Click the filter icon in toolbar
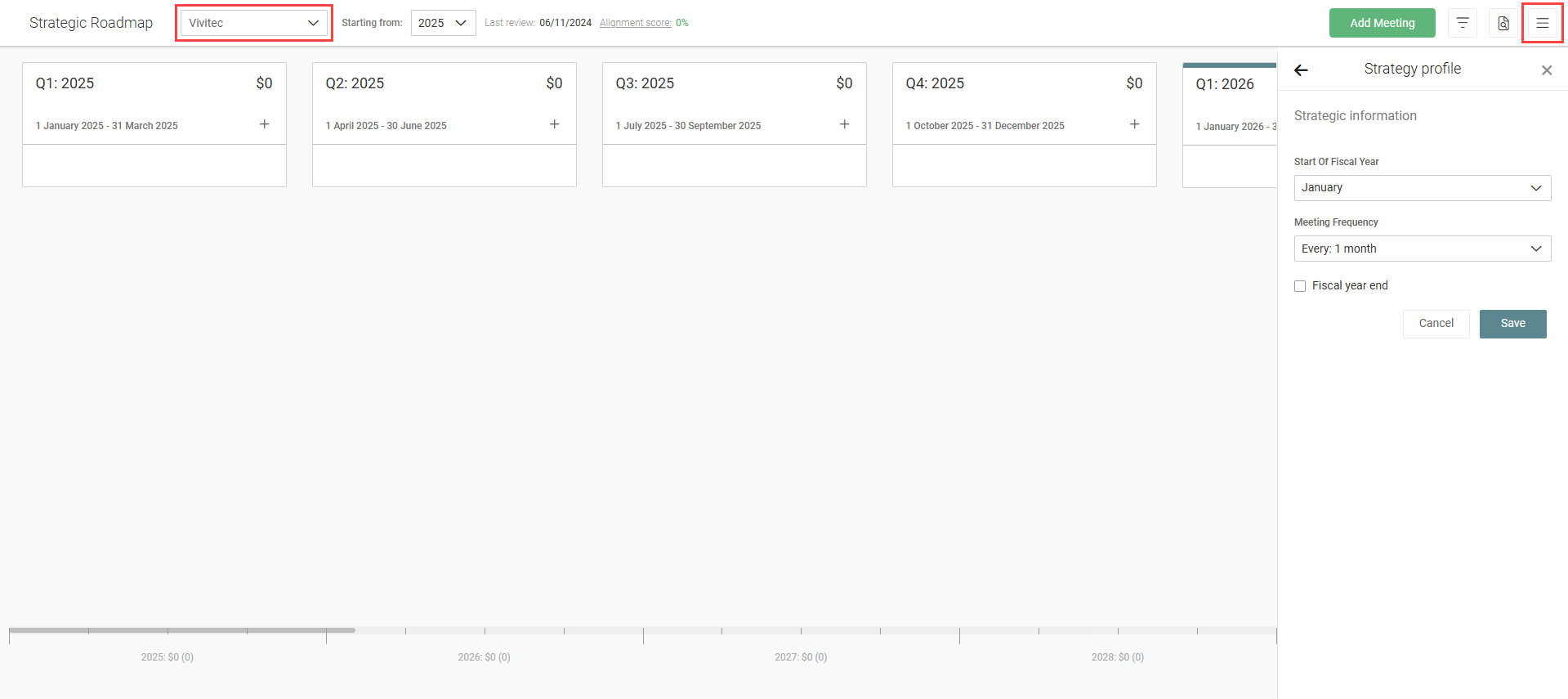 pos(1462,23)
